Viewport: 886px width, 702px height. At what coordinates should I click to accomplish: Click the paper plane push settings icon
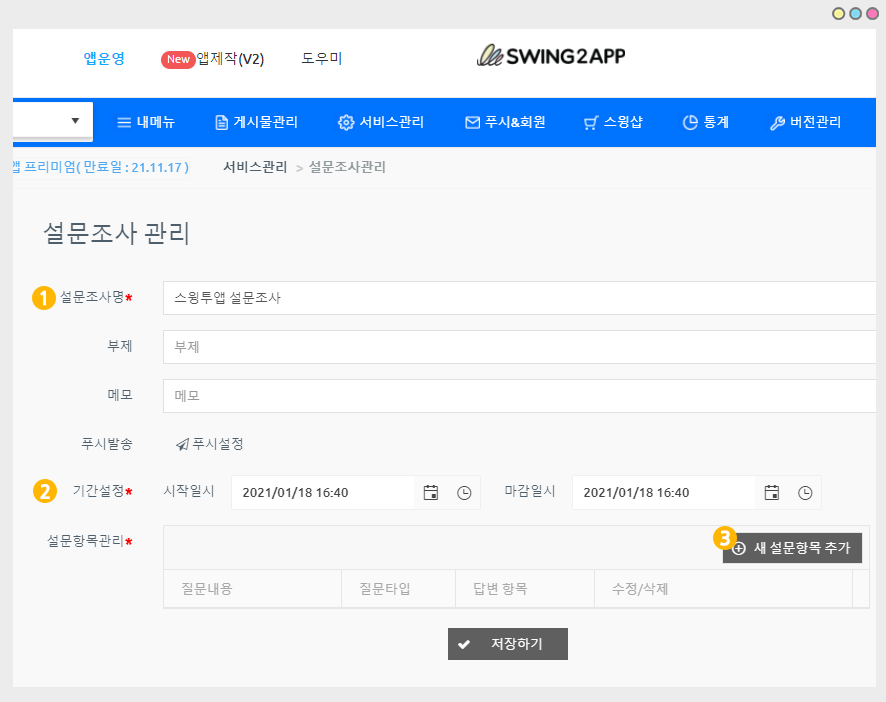182,444
